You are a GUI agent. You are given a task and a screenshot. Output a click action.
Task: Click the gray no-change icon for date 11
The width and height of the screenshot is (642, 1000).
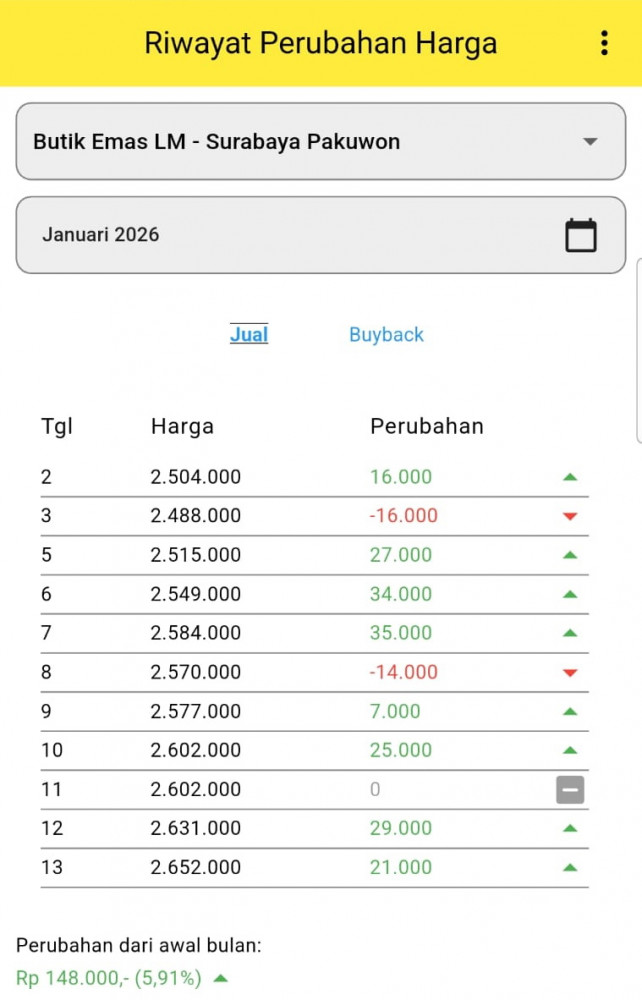(x=570, y=790)
